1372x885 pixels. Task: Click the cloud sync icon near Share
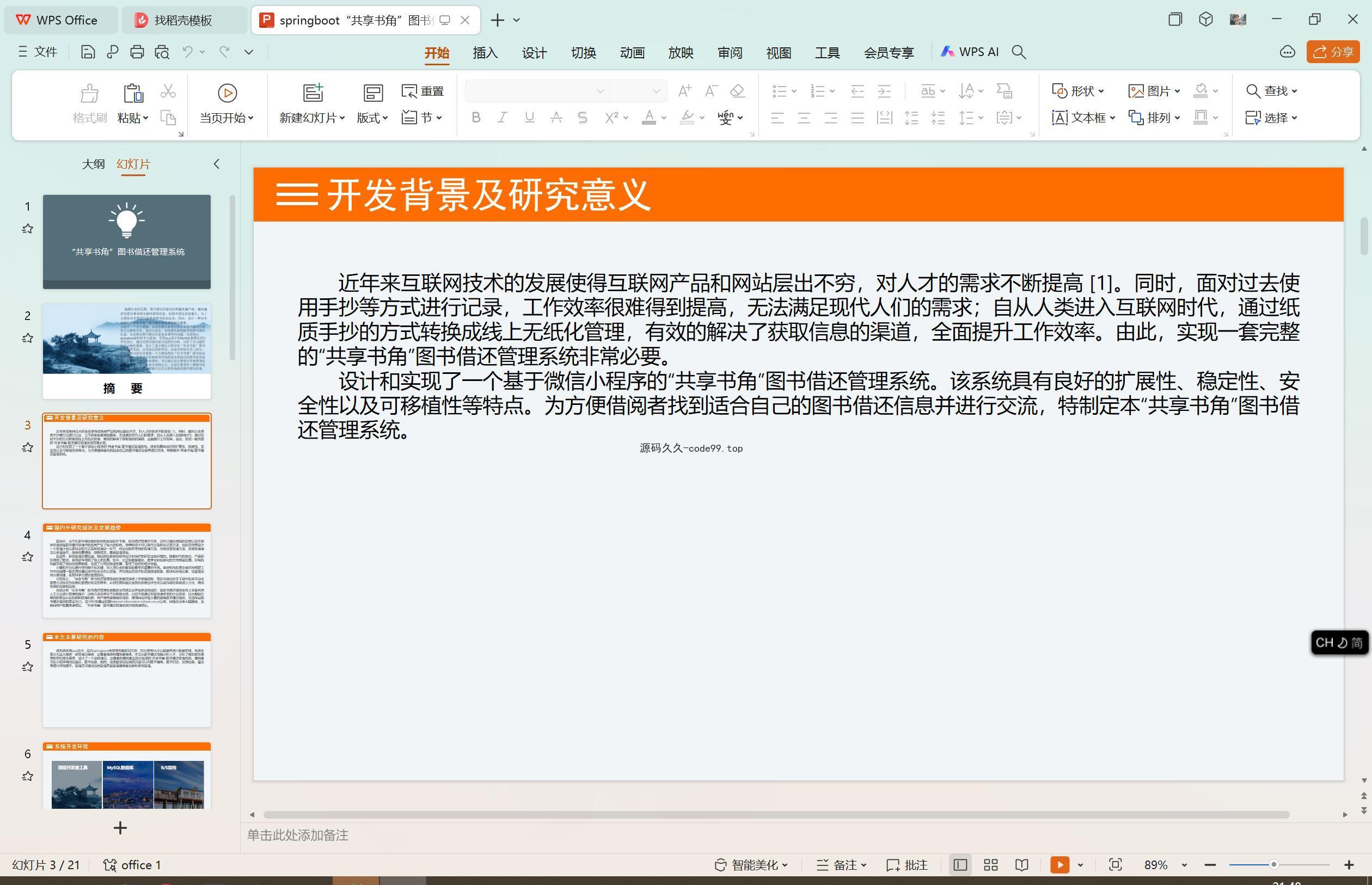[x=1288, y=52]
